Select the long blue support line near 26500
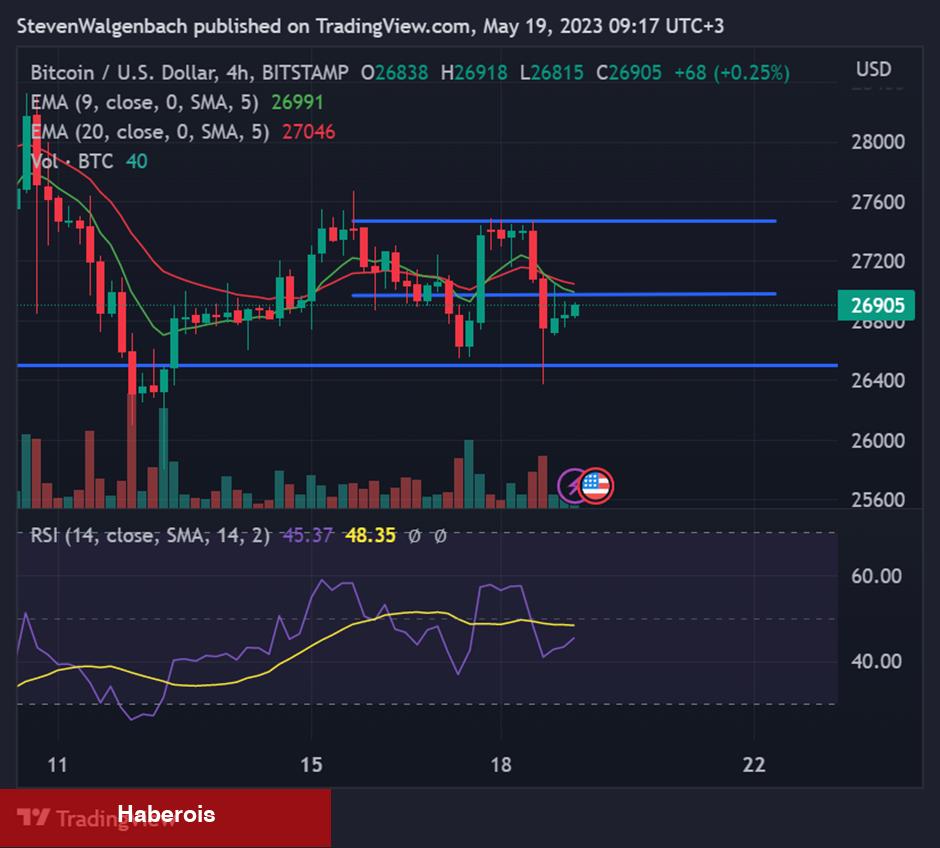 coord(427,365)
